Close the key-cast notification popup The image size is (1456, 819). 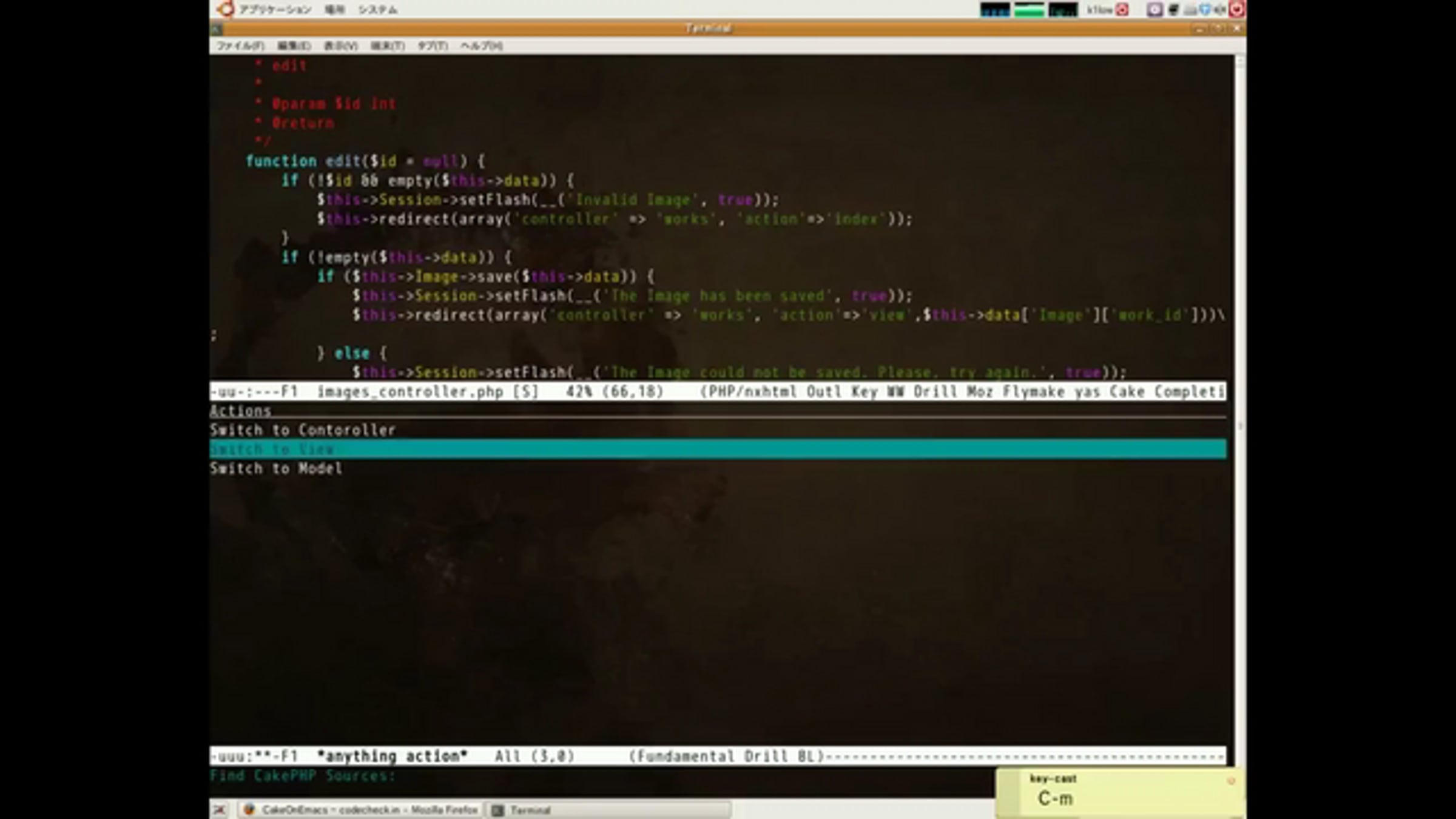(x=1231, y=781)
